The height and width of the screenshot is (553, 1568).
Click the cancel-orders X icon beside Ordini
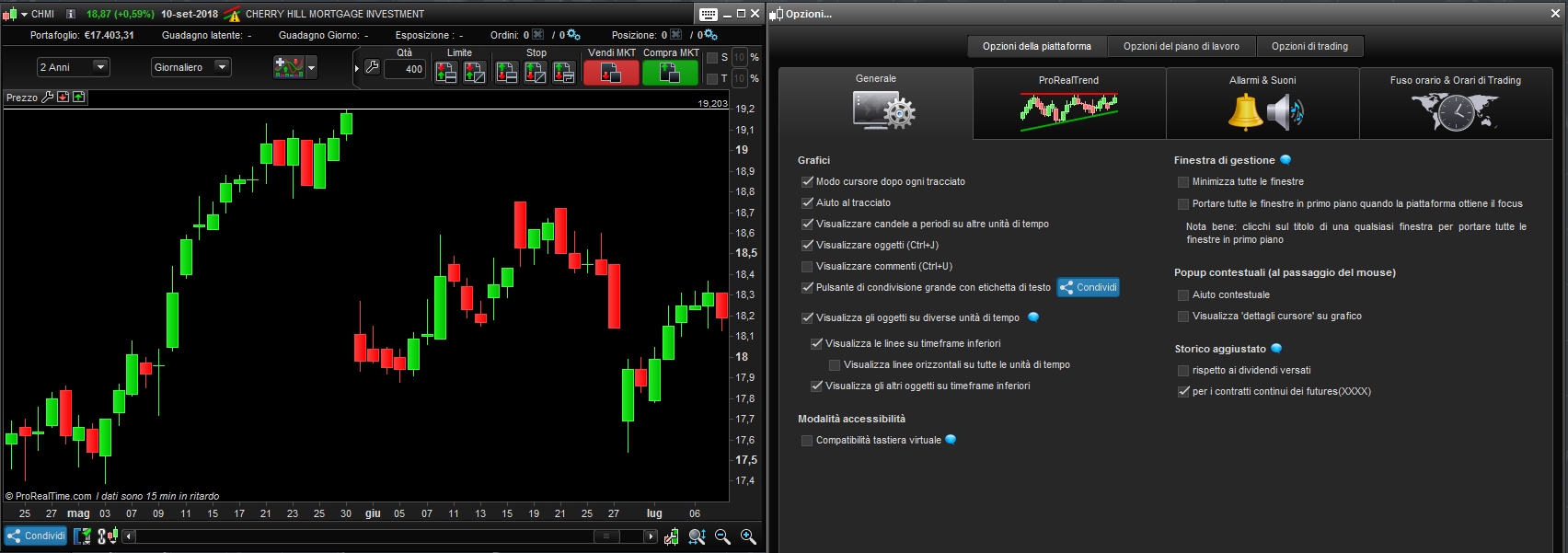pyautogui.click(x=538, y=35)
